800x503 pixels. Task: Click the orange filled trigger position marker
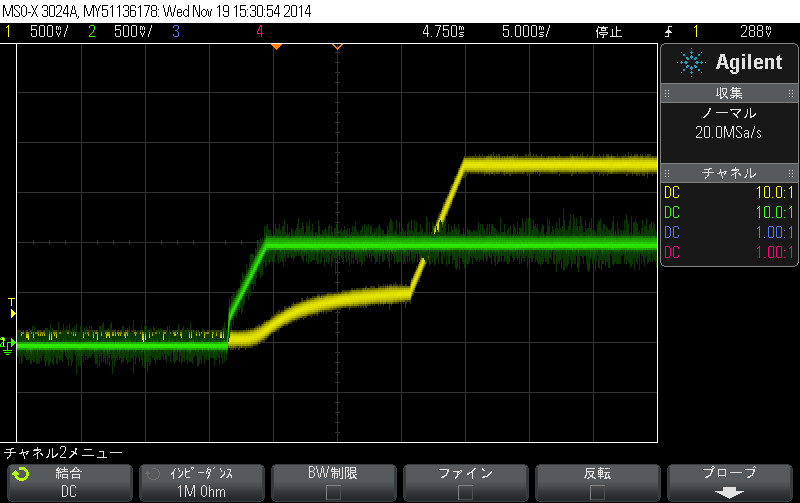tap(277, 46)
